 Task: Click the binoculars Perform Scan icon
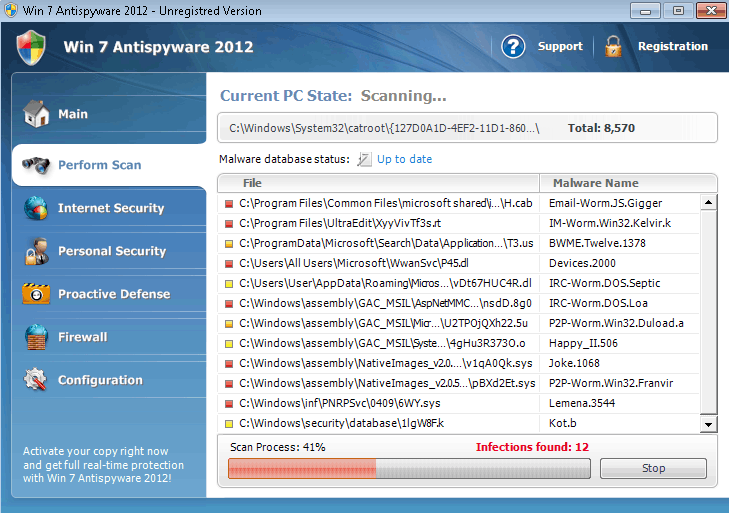tap(36, 165)
